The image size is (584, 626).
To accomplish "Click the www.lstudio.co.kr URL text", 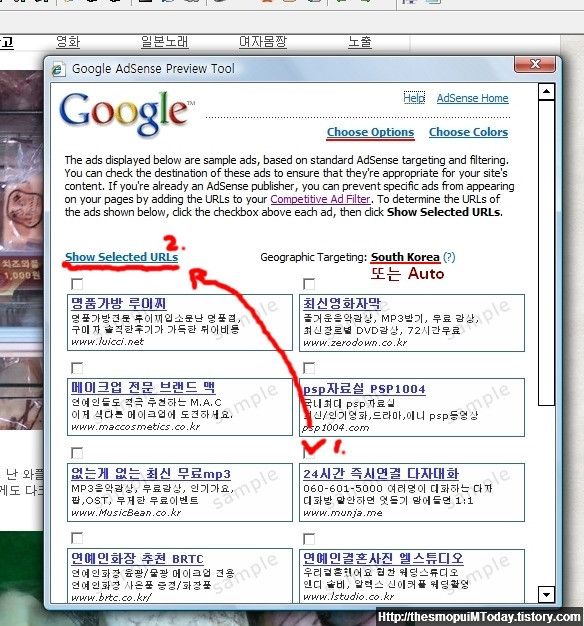I will coord(348,596).
